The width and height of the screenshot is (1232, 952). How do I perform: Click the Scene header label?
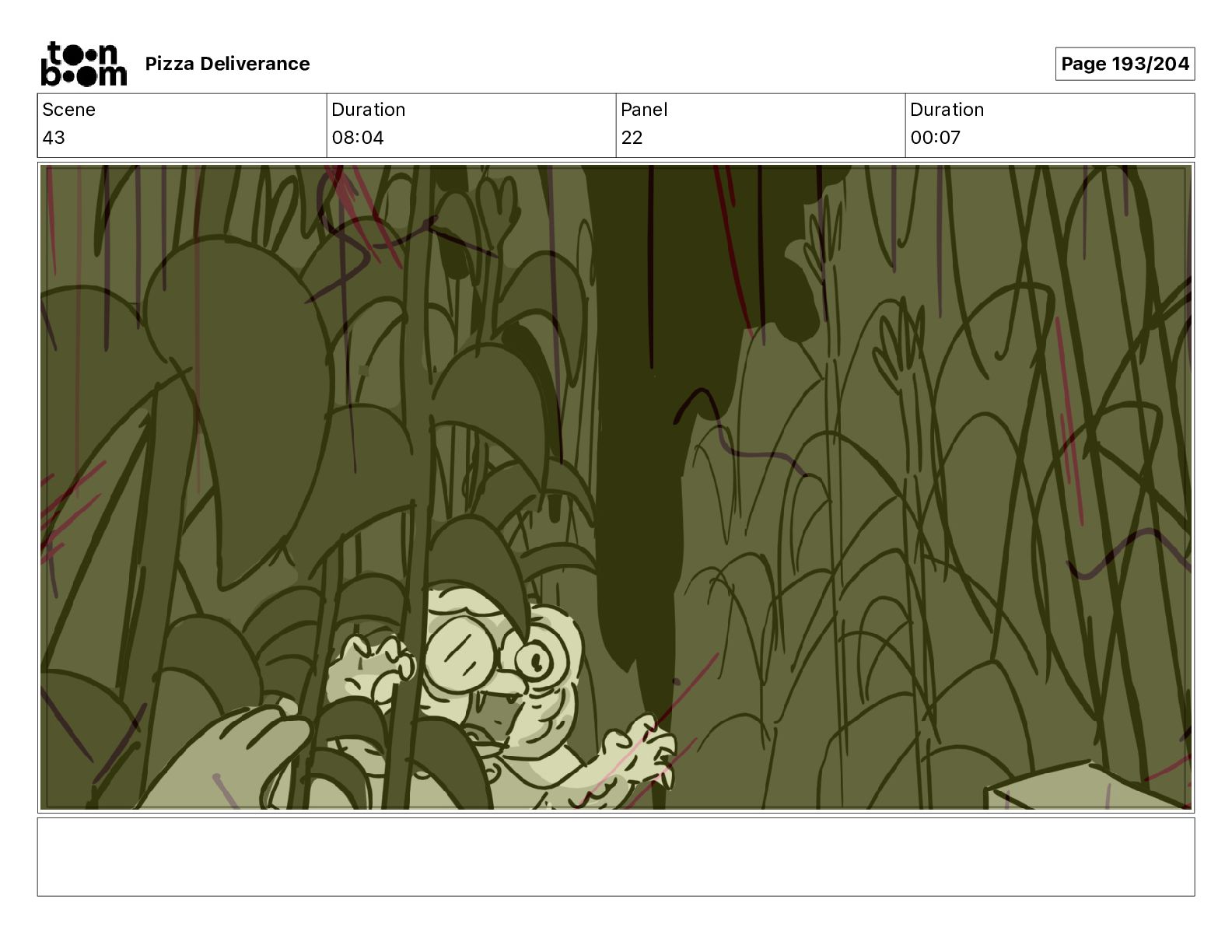click(68, 110)
